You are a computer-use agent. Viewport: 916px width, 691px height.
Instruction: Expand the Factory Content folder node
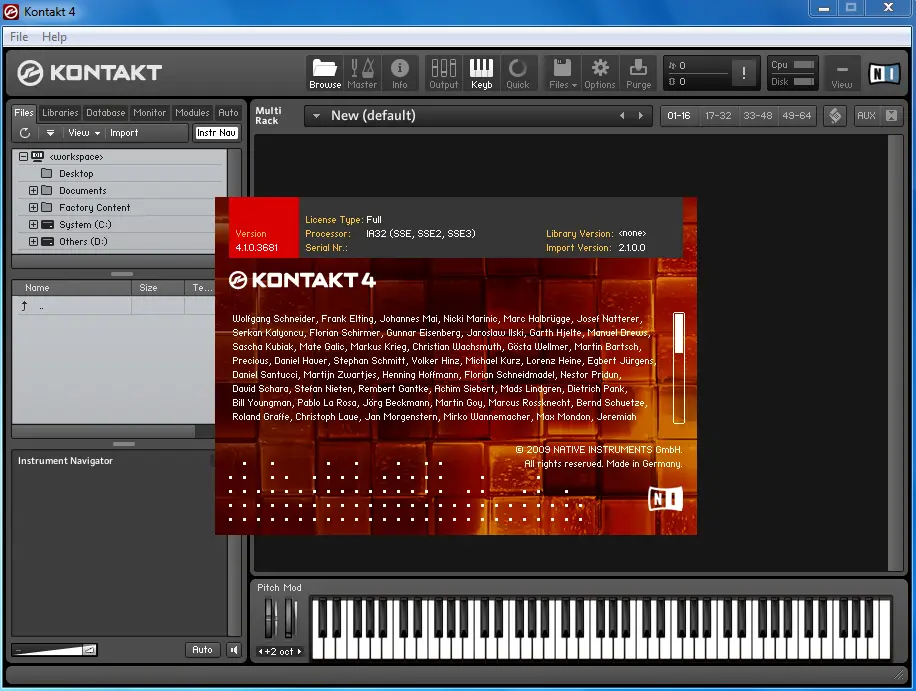[x=33, y=207]
